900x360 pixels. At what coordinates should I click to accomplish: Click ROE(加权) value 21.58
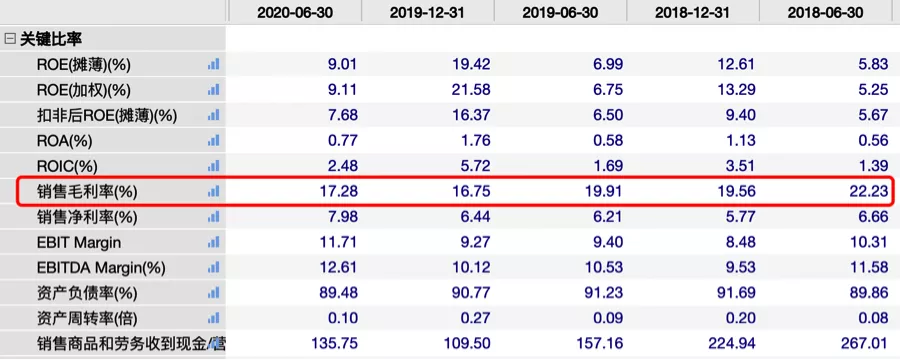pyautogui.click(x=471, y=89)
